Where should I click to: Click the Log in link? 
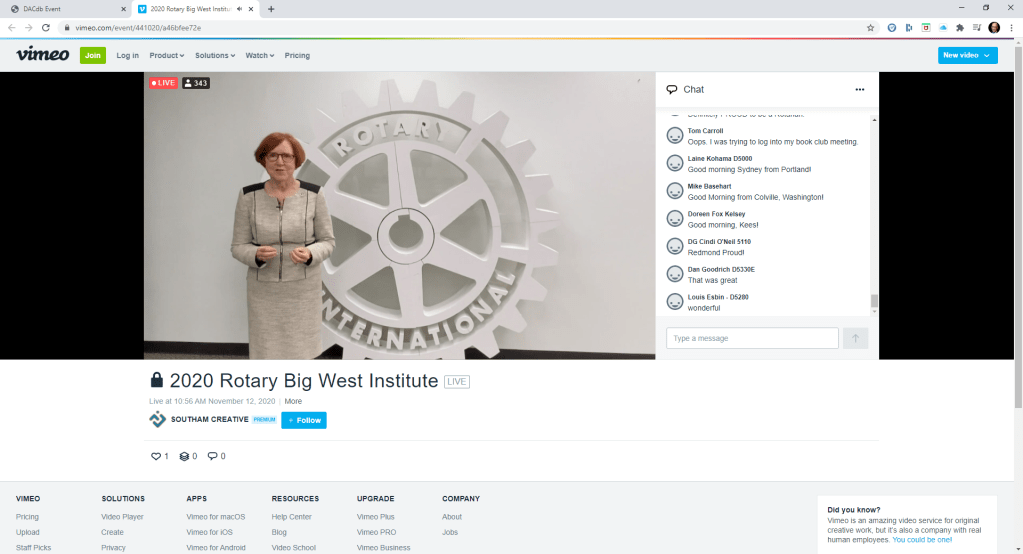coord(128,56)
